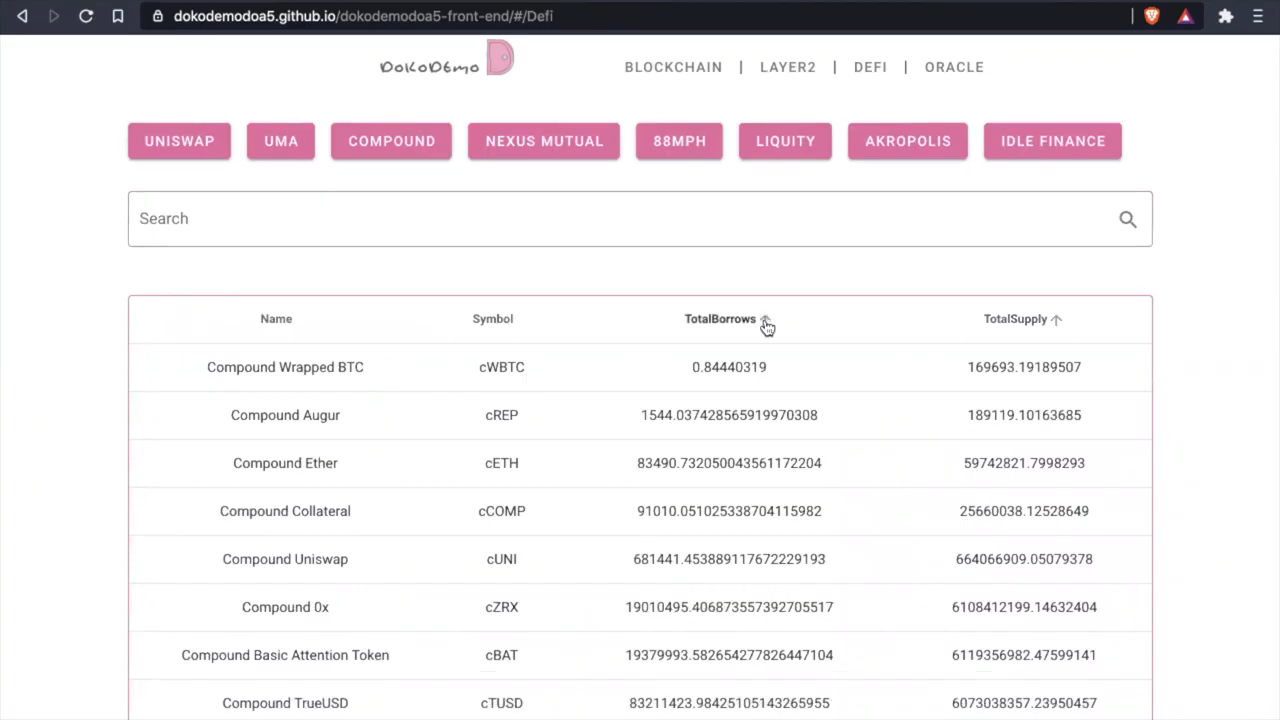Select the Compound TrueUSD row name
Screen dimensions: 1280x720
[x=285, y=703]
